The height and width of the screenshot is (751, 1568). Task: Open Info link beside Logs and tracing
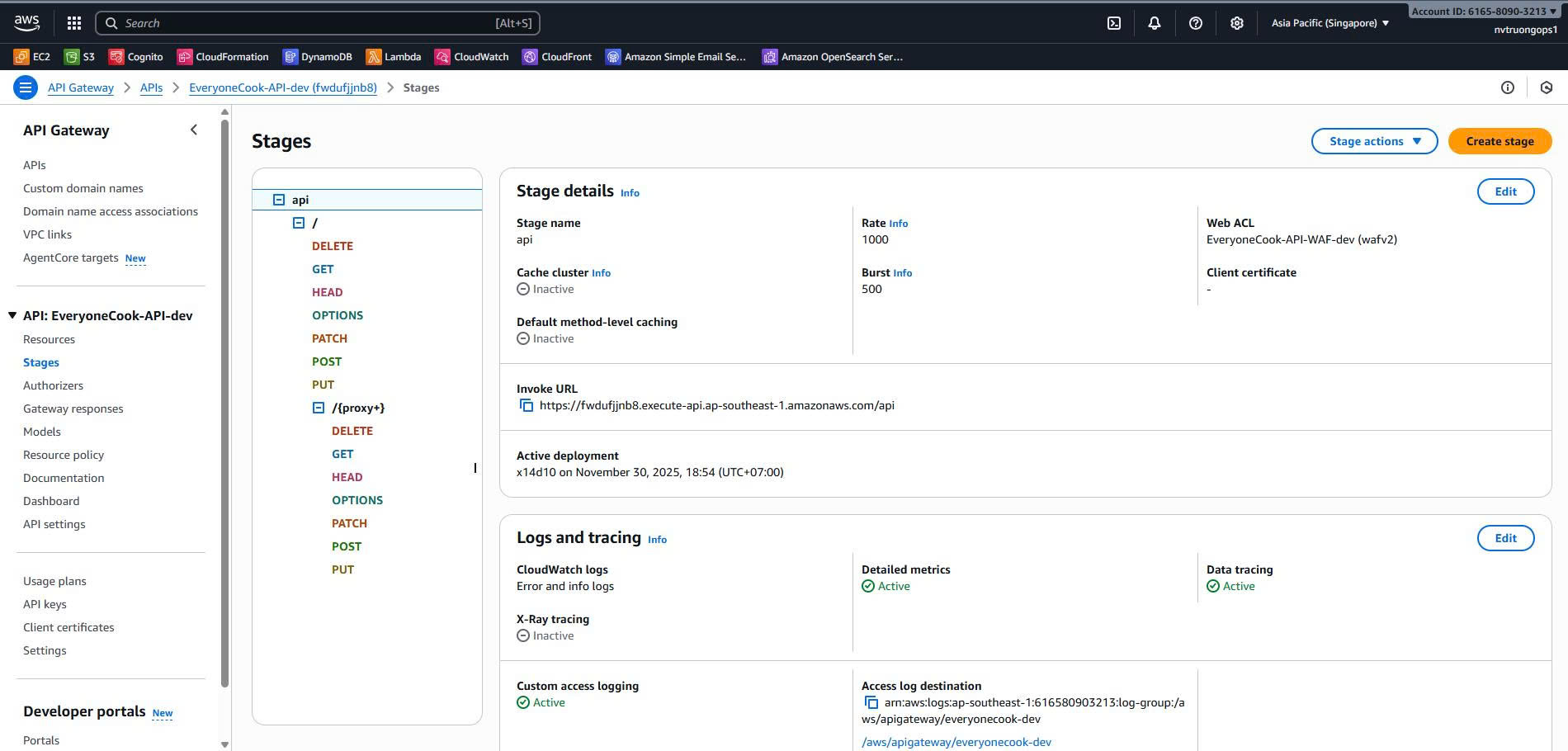657,540
